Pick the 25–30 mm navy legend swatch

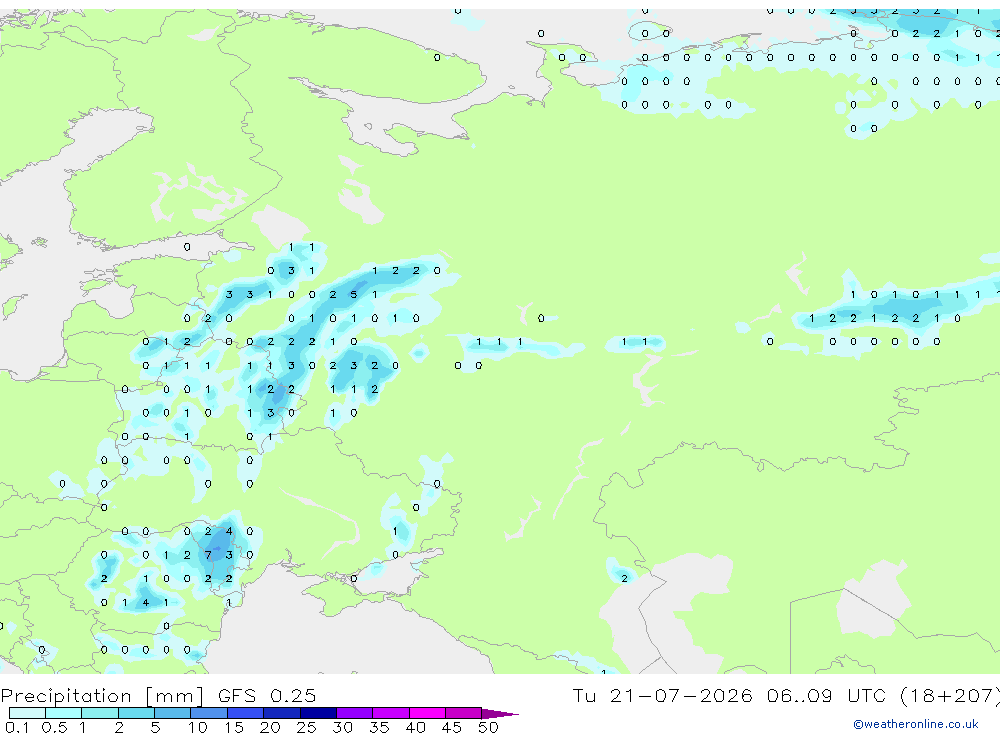pyautogui.click(x=318, y=713)
